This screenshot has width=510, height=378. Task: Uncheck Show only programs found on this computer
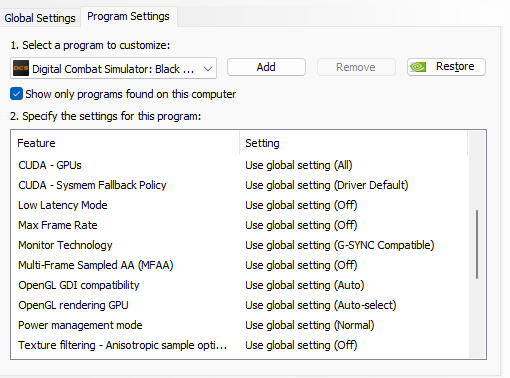(16, 94)
